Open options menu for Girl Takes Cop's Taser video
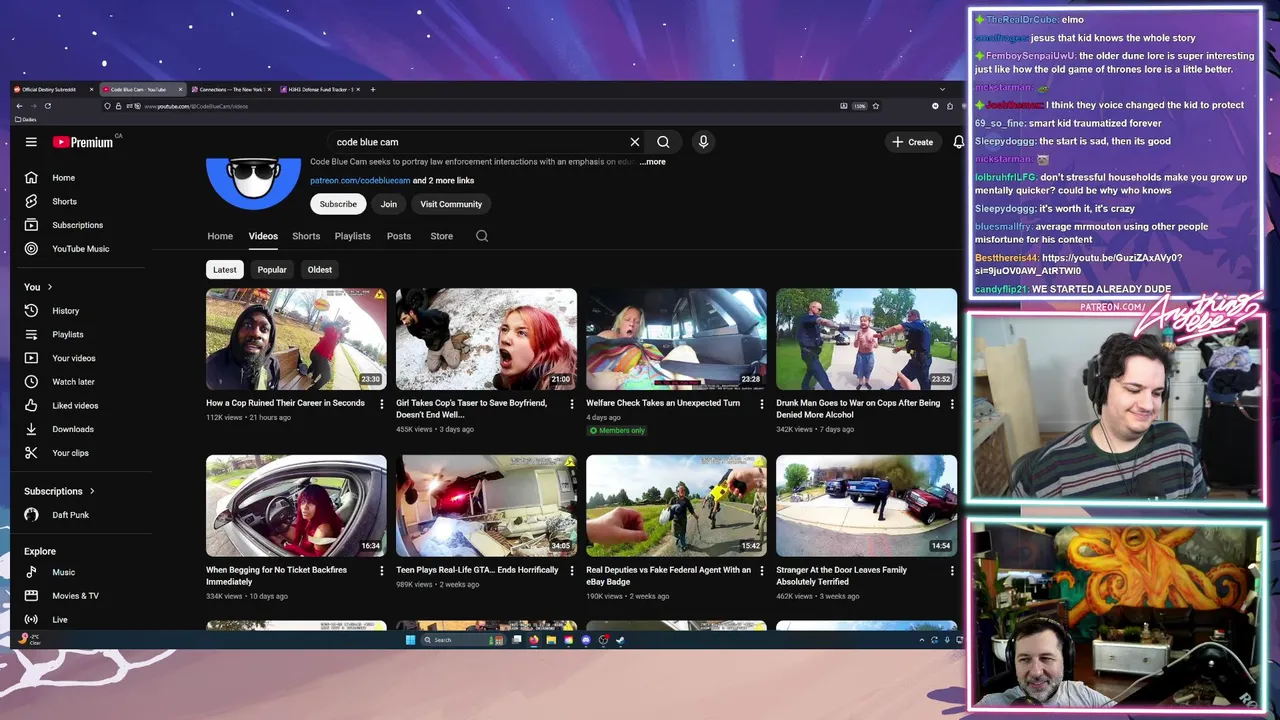Screen dimensions: 1280x720 coord(571,404)
